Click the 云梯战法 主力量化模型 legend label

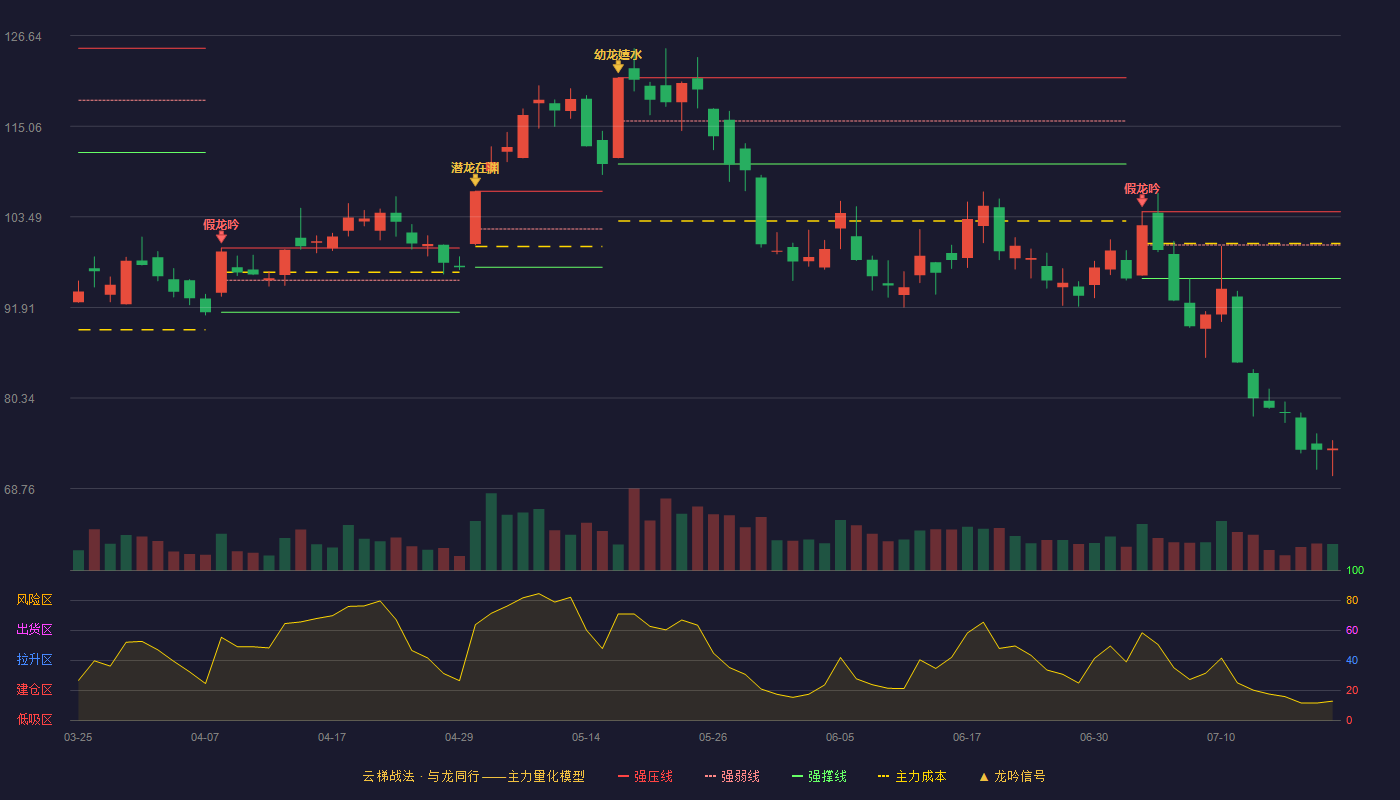473,776
